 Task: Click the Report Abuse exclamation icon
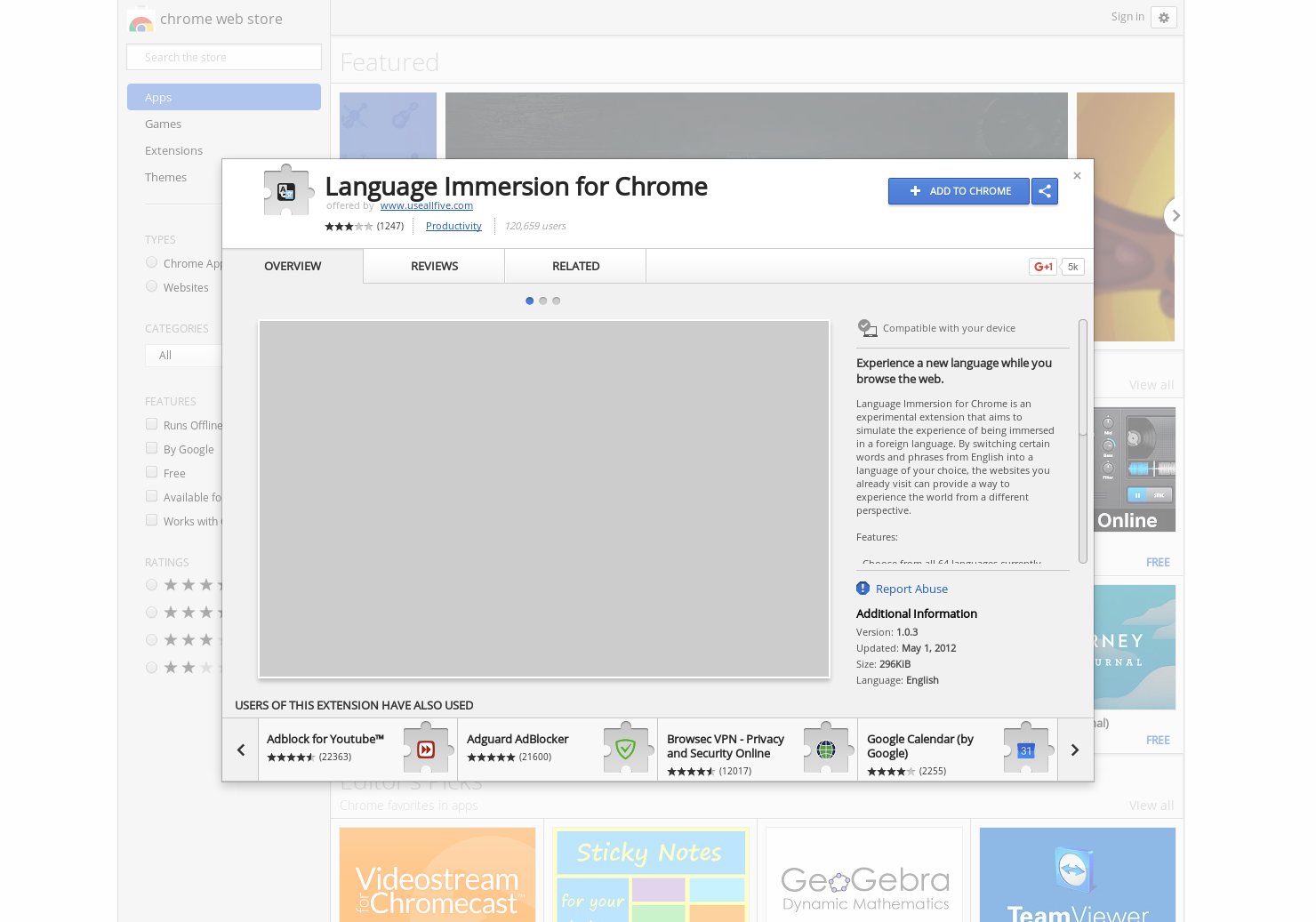(863, 589)
